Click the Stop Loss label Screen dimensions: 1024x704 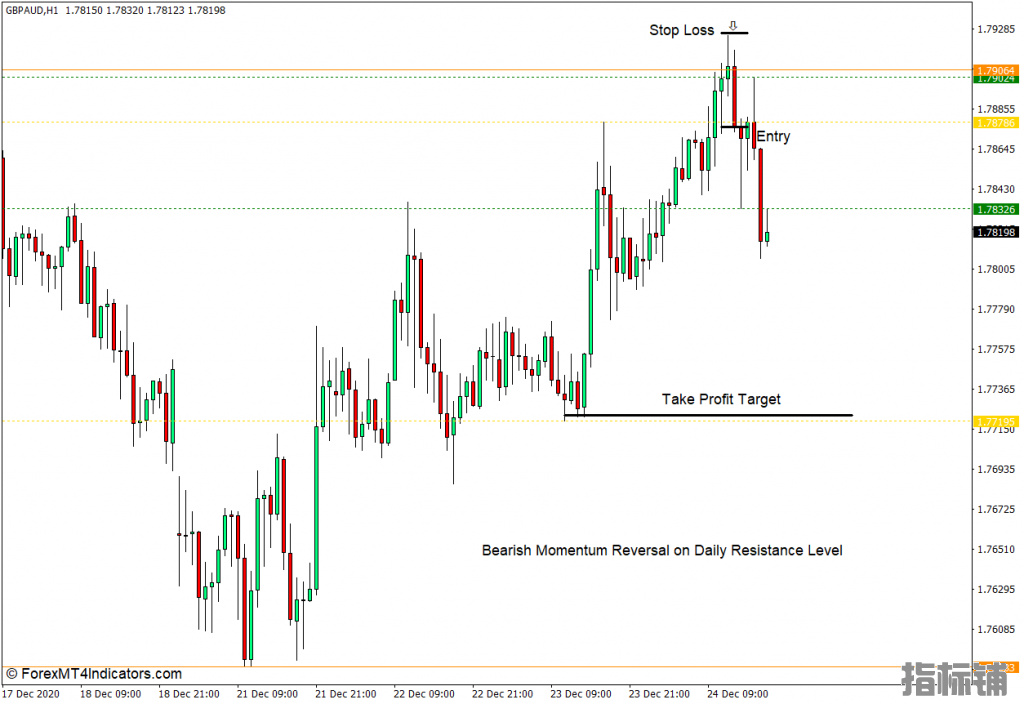coord(681,30)
